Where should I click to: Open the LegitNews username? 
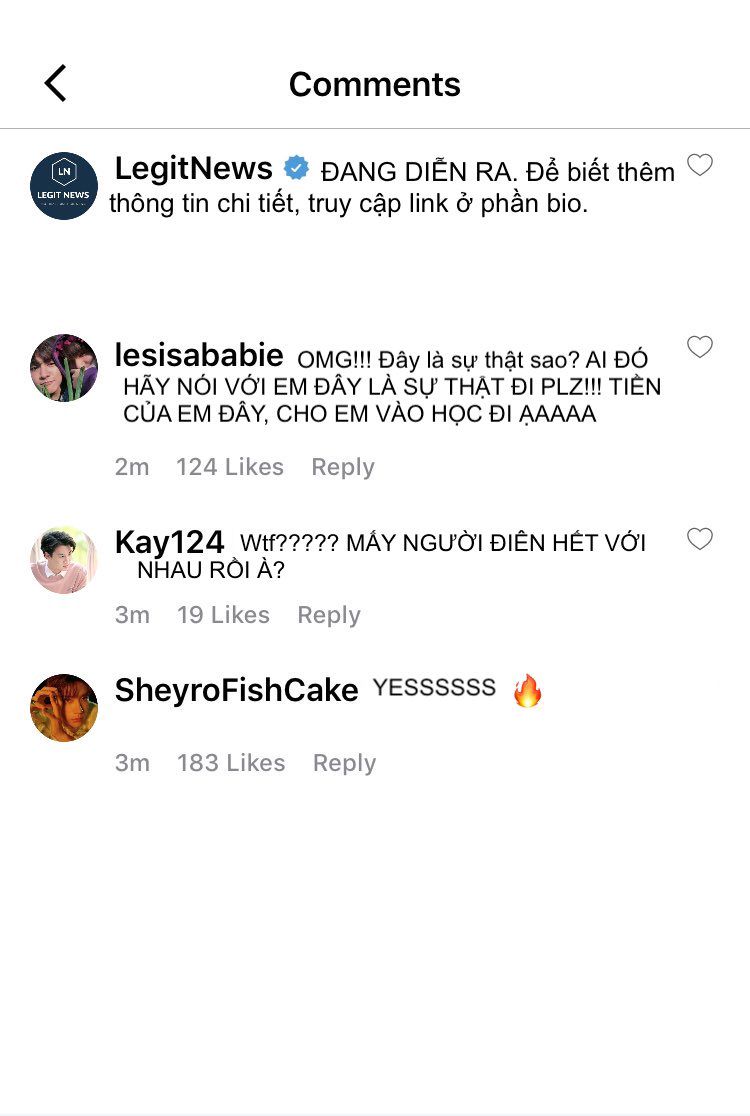pyautogui.click(x=194, y=168)
